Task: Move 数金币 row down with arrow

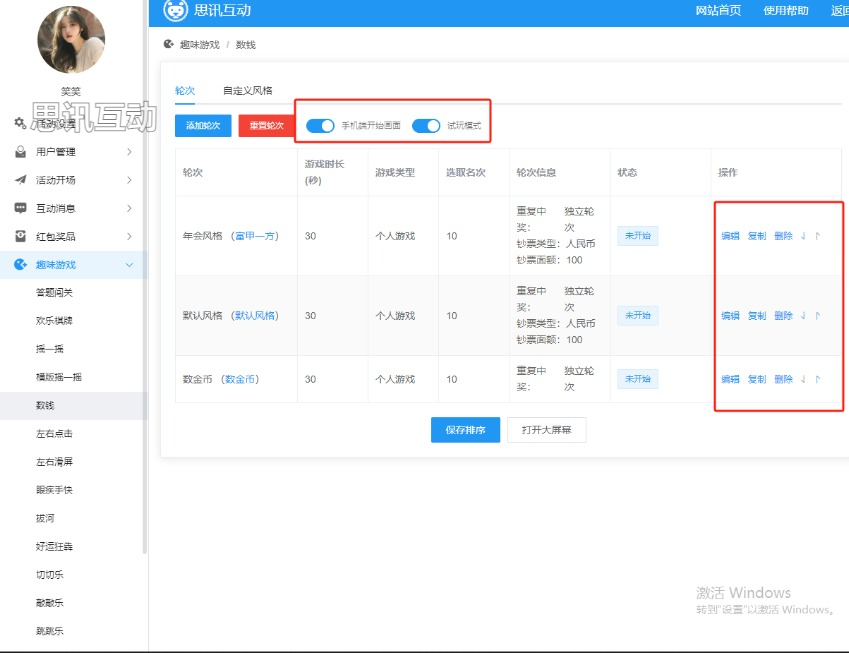Action: [x=803, y=379]
